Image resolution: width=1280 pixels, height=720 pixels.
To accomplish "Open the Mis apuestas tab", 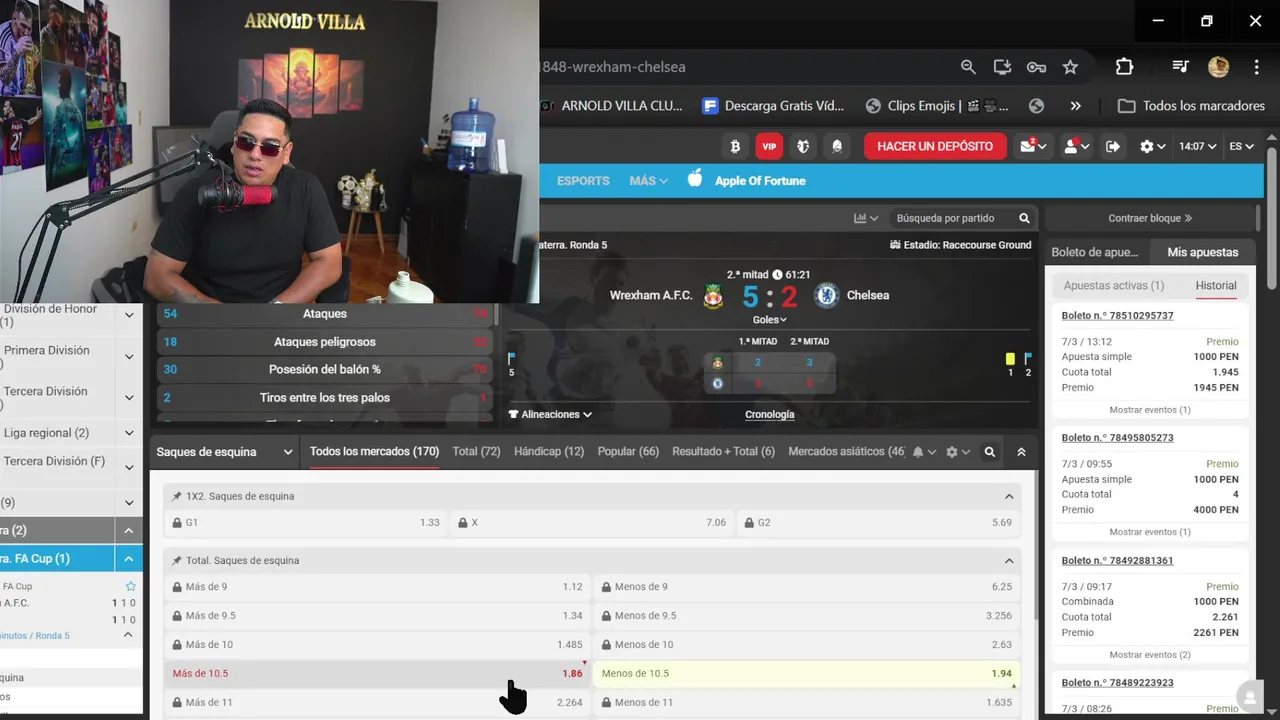I will tap(1203, 252).
